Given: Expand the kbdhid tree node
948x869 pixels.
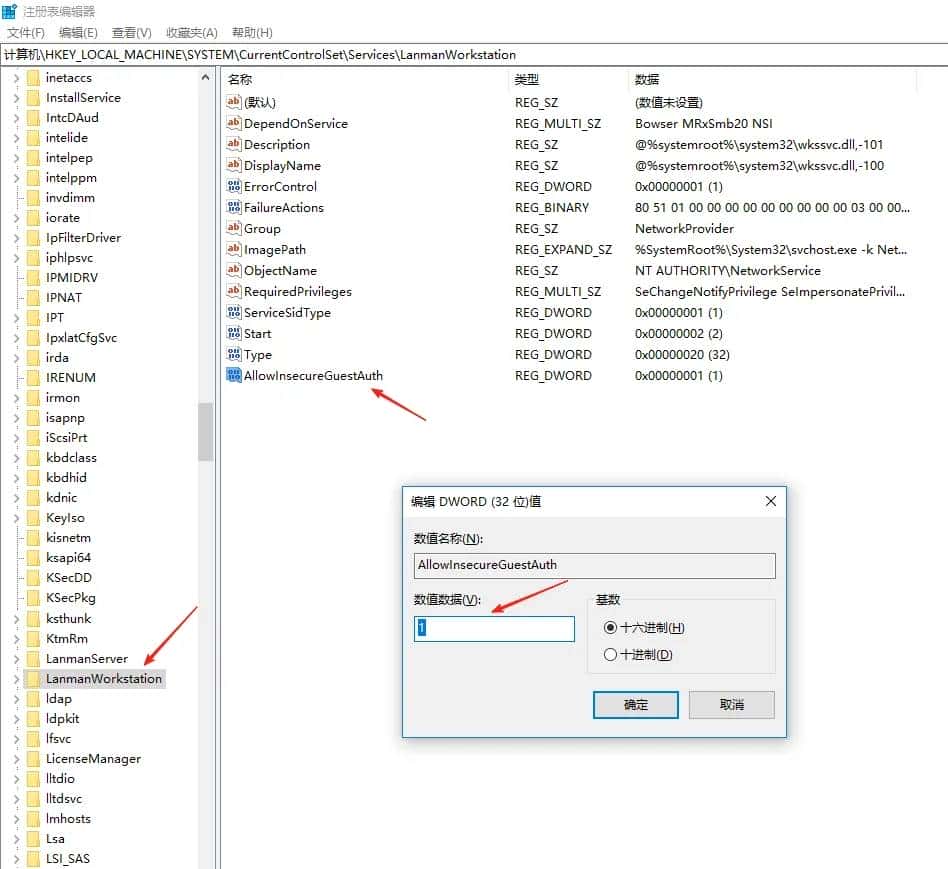Looking at the screenshot, I should [x=16, y=478].
